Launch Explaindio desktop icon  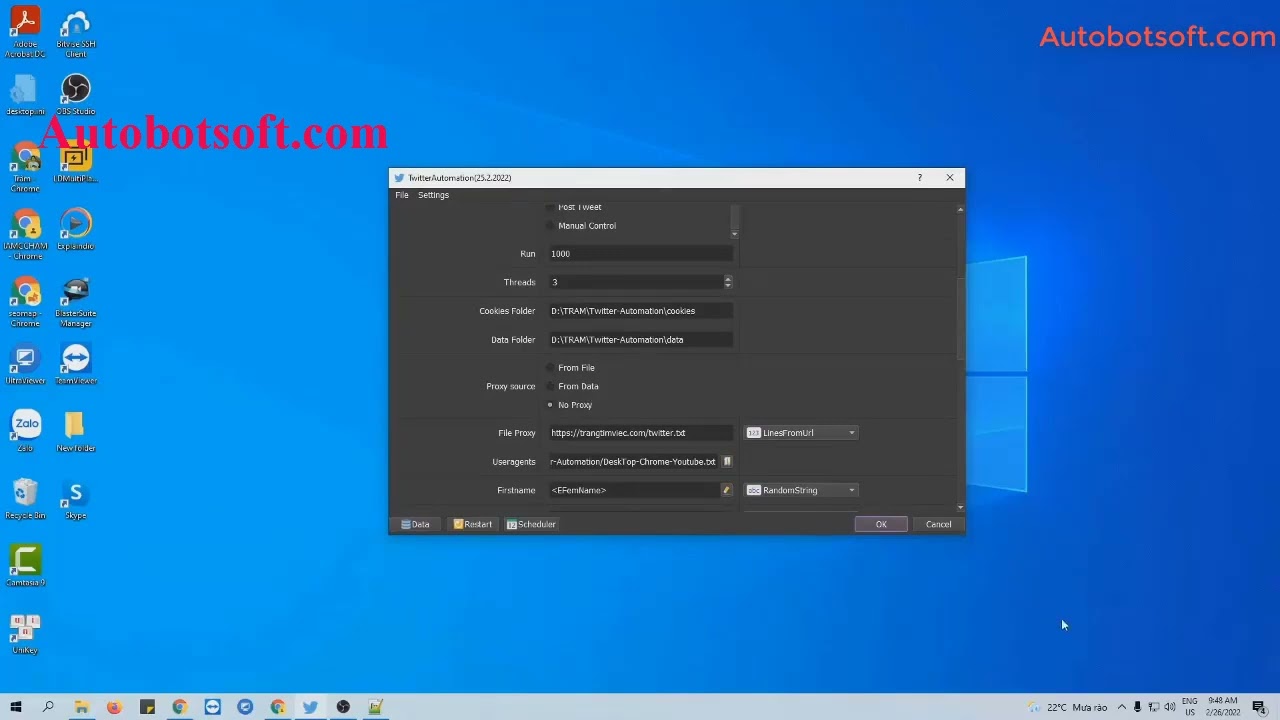pyautogui.click(x=76, y=229)
